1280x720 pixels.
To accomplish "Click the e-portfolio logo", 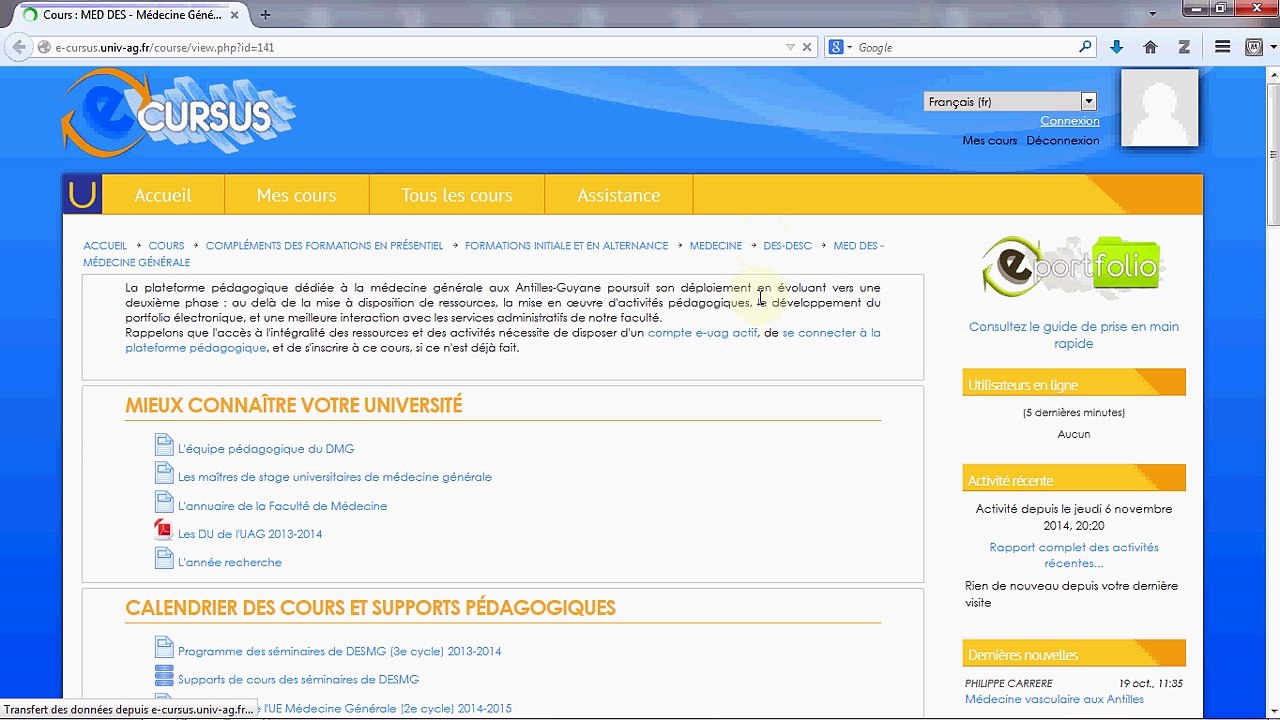I will tap(1072, 267).
